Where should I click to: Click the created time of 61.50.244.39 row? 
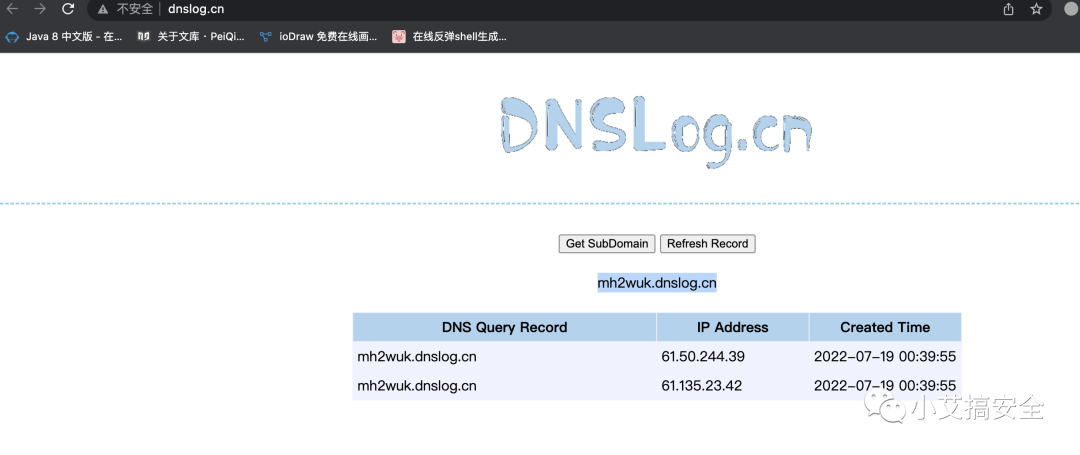tap(885, 357)
